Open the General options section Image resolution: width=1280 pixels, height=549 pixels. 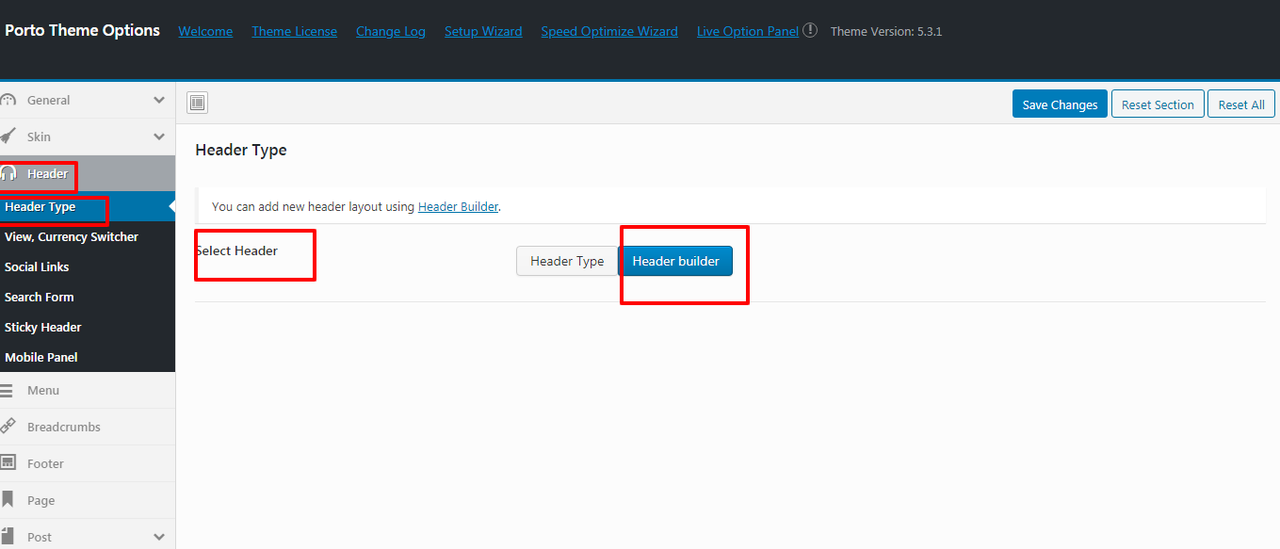(x=87, y=100)
